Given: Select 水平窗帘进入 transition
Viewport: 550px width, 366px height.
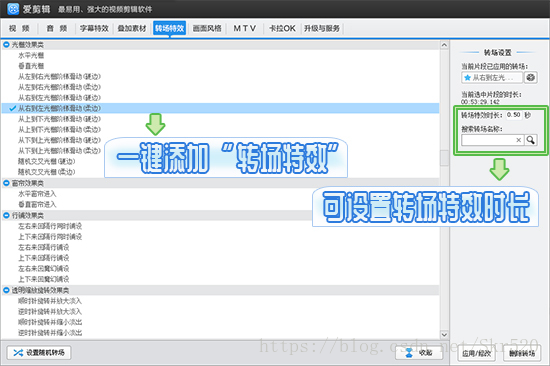Looking at the screenshot, I should point(37,194).
